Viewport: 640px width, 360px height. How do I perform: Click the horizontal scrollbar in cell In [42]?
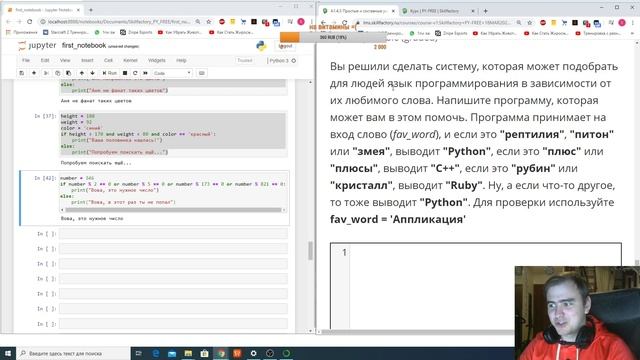173,210
